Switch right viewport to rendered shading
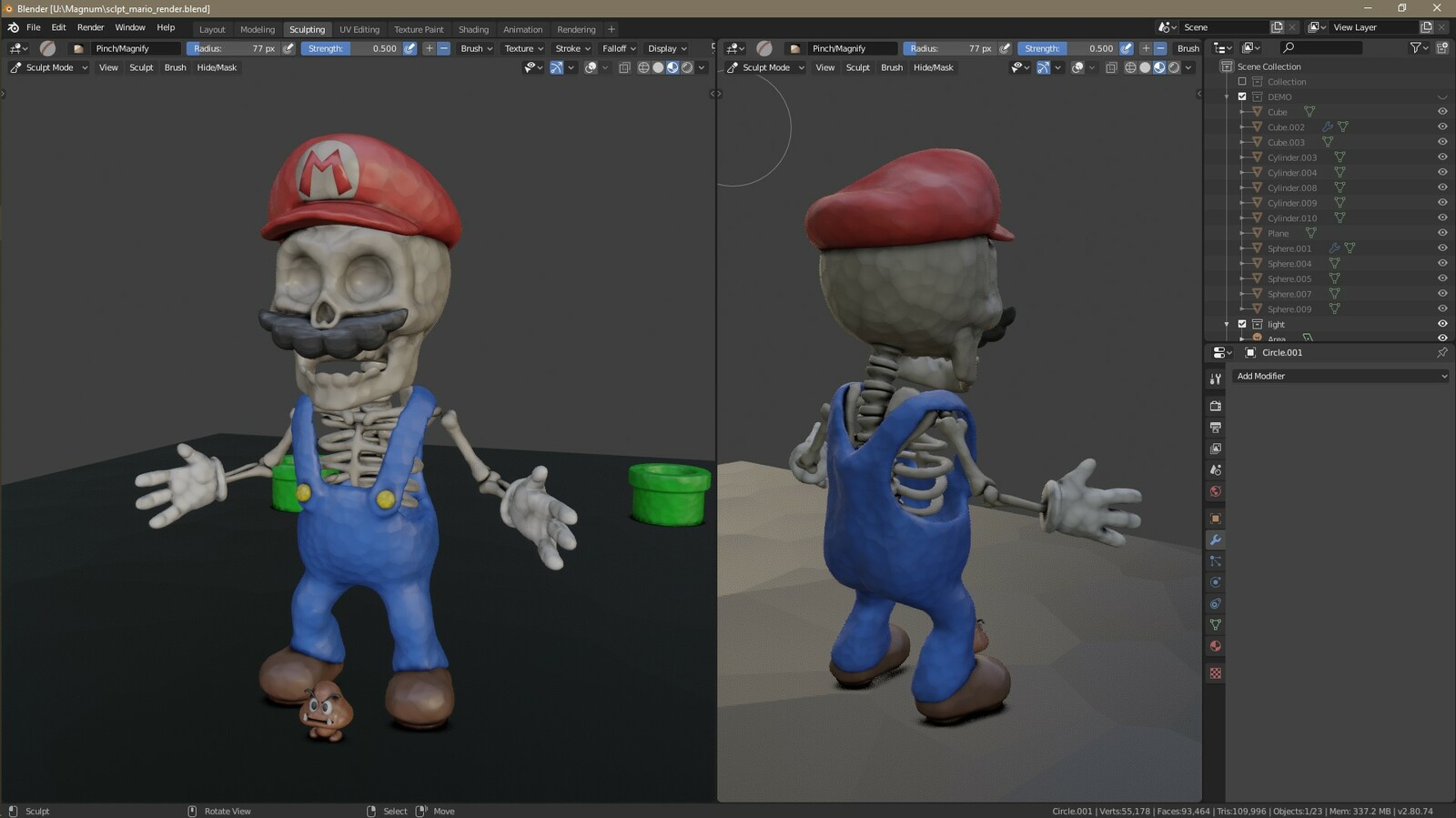Screen dimensions: 1456x818 [1174, 67]
